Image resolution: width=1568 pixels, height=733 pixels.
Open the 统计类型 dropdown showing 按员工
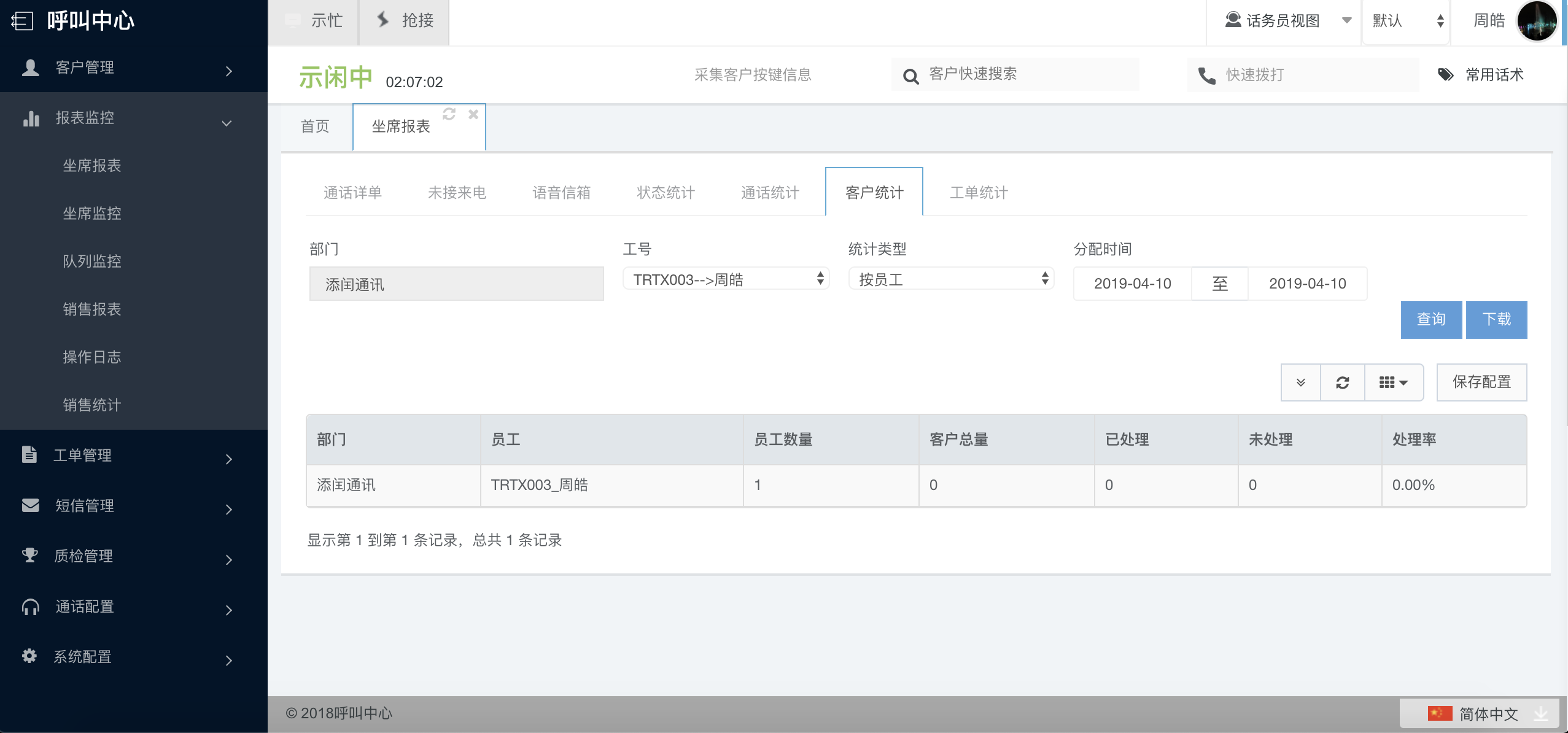[x=951, y=279]
